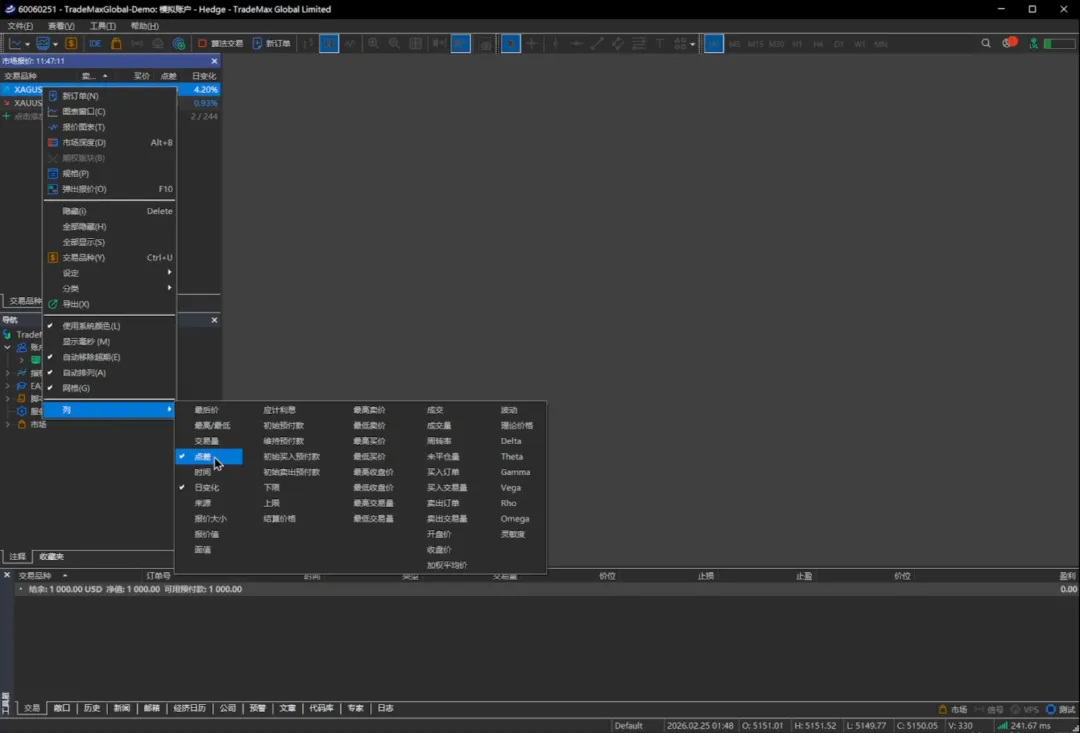The height and width of the screenshot is (733, 1080).
Task: Click the zoom in chart icon
Action: coord(373,44)
